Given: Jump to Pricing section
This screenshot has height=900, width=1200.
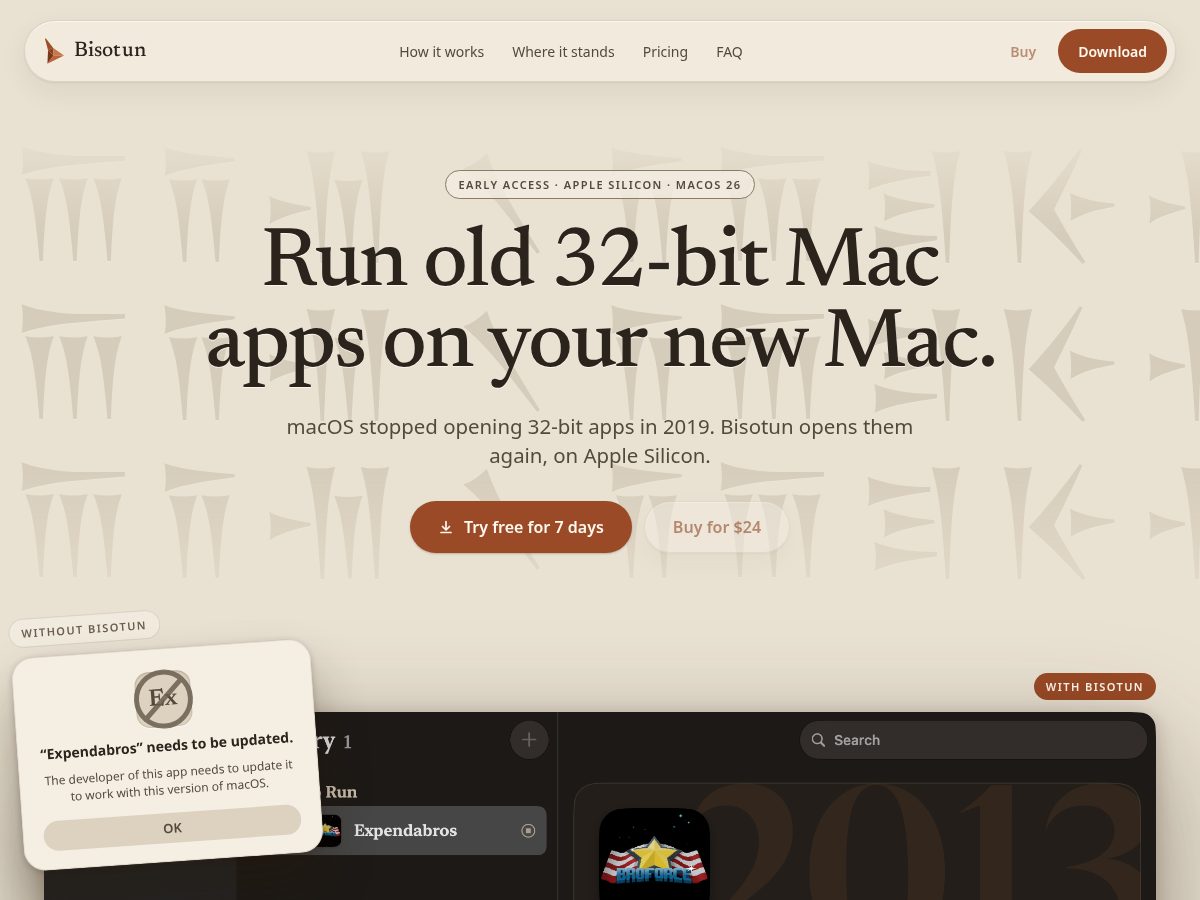Looking at the screenshot, I should point(665,52).
